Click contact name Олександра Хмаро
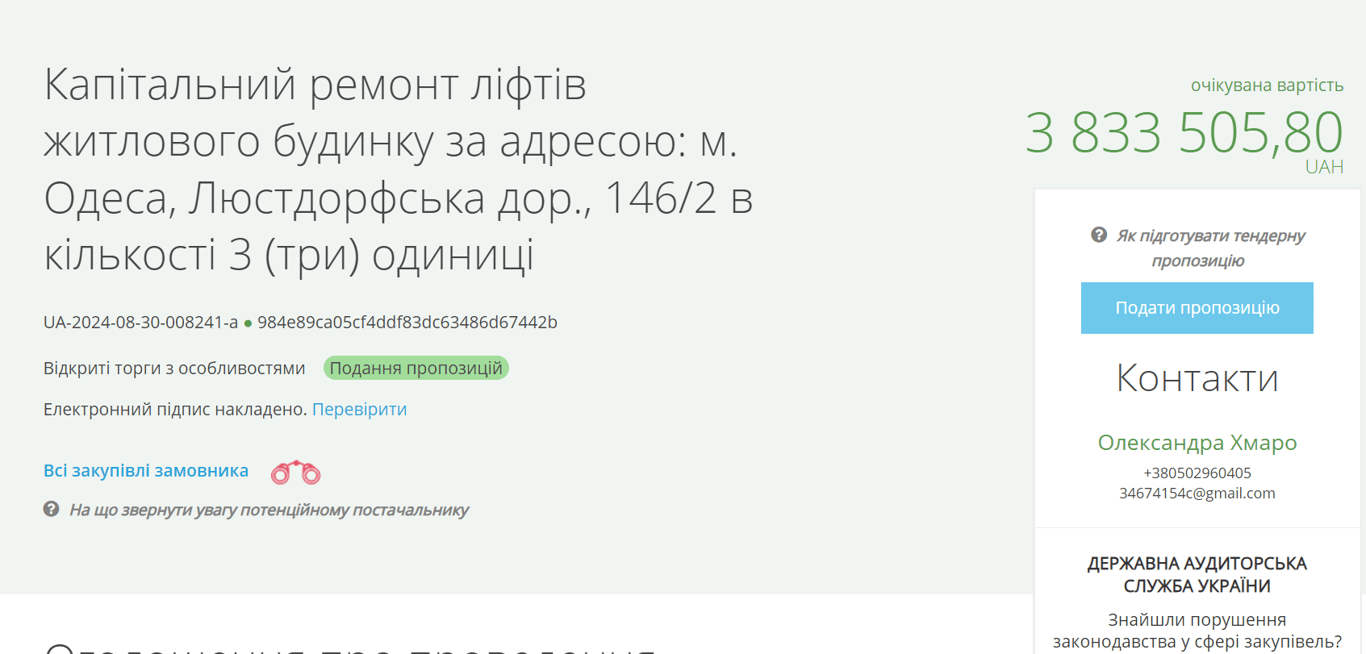The width and height of the screenshot is (1366, 654). point(1196,442)
